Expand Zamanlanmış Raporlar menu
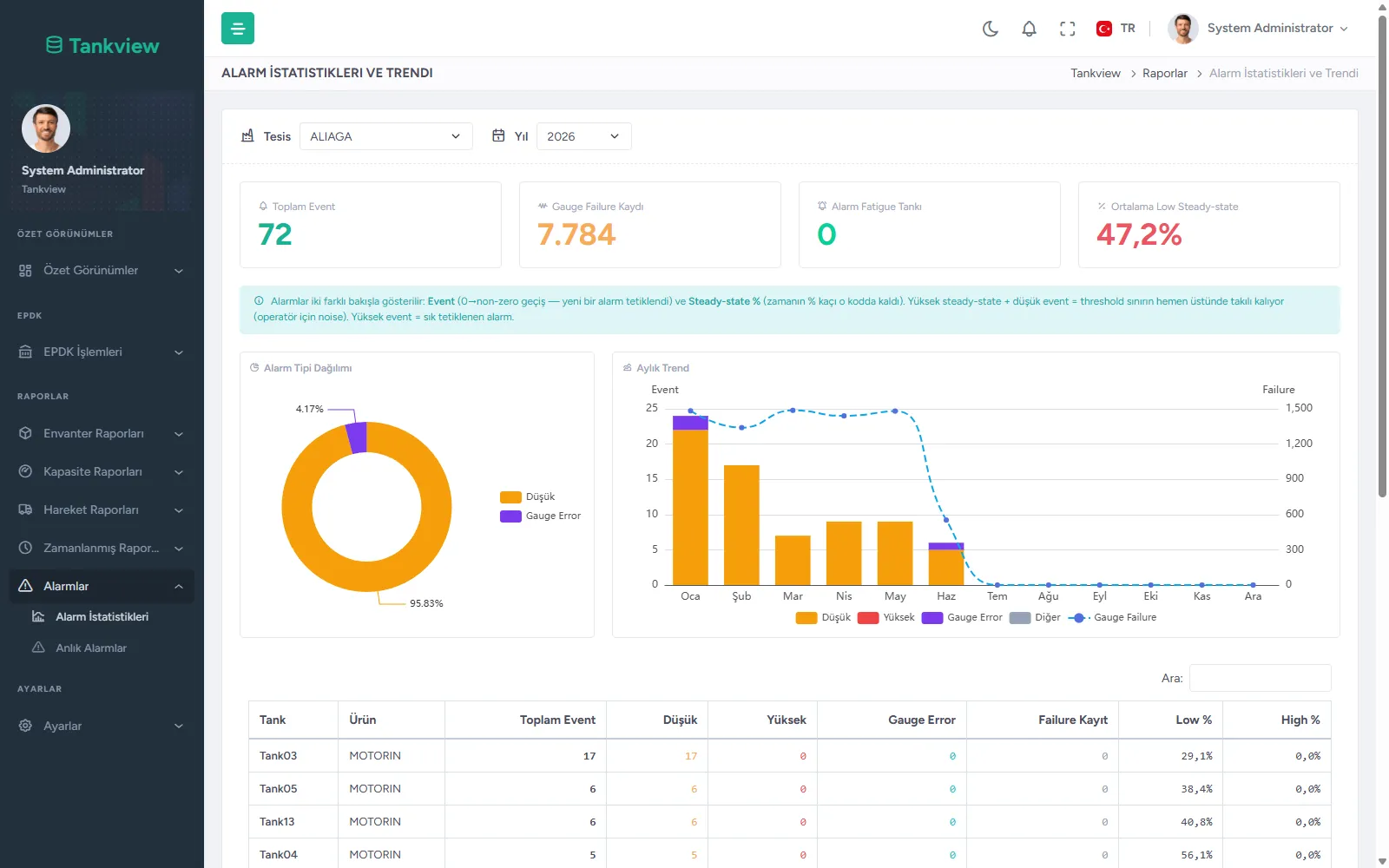The height and width of the screenshot is (868, 1389). (102, 548)
